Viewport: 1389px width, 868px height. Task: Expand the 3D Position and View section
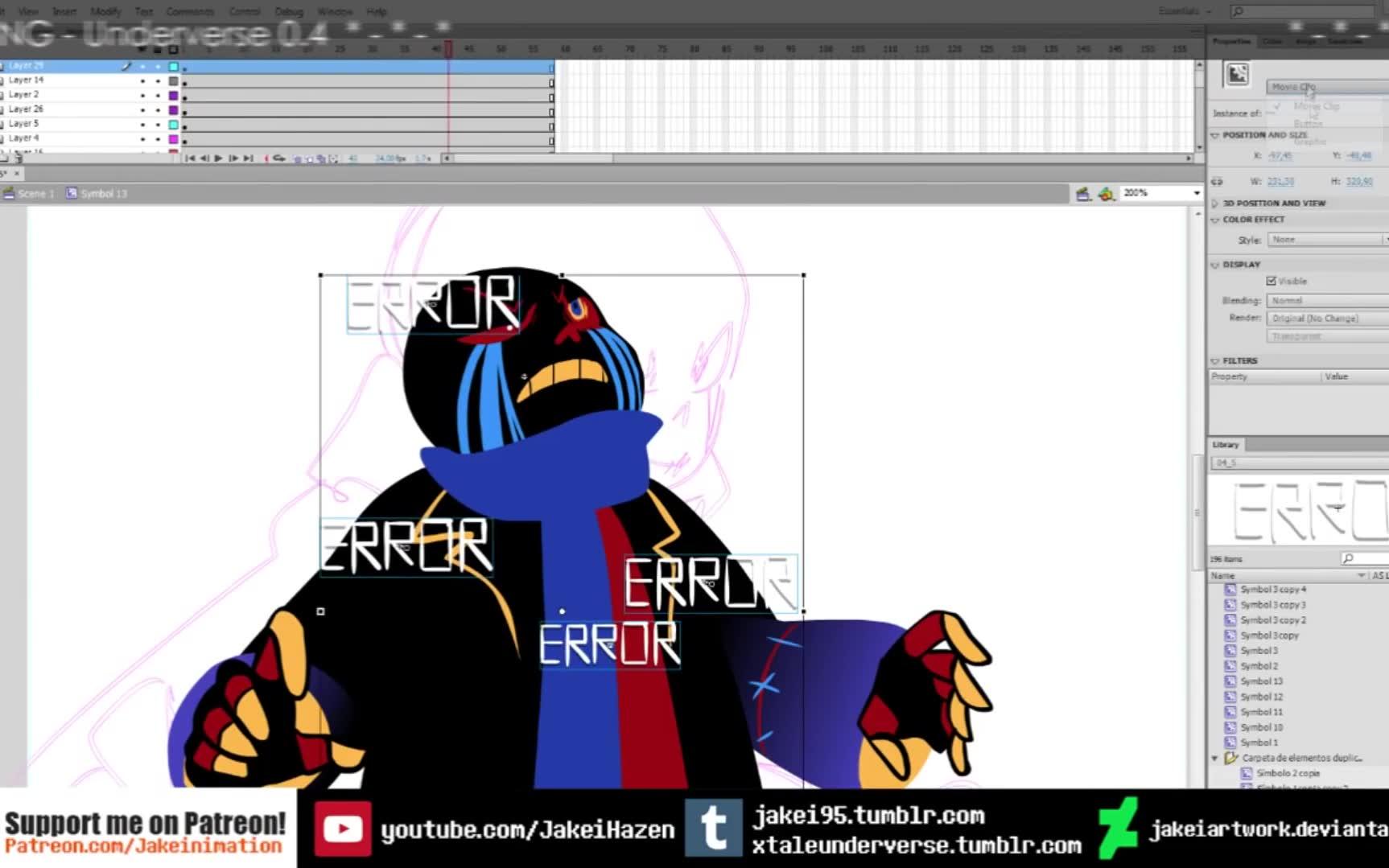1215,204
